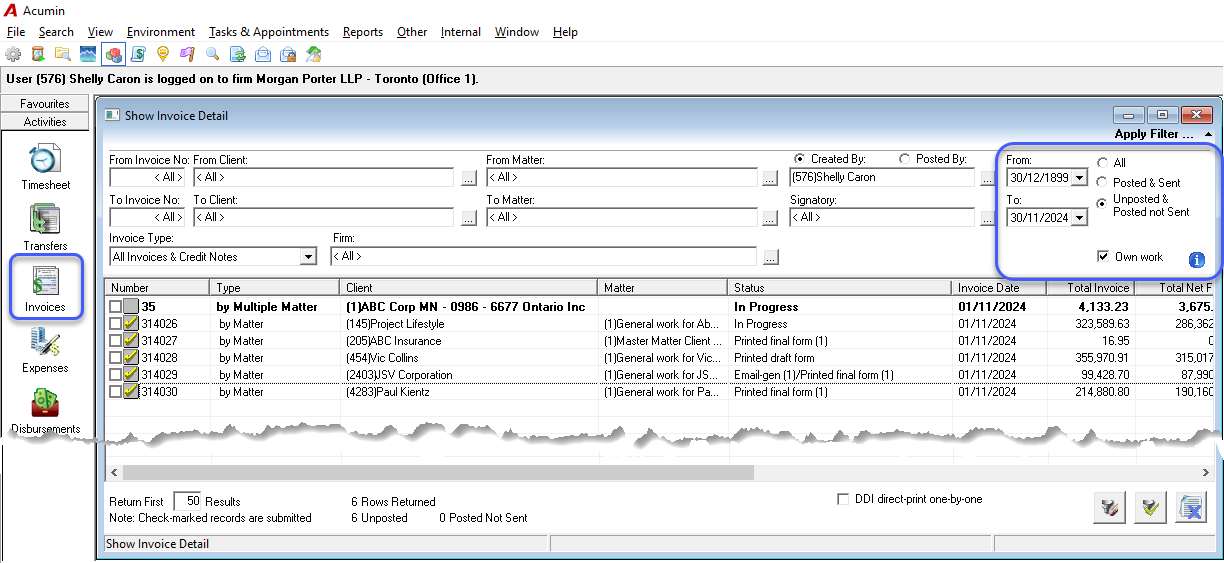This screenshot has height=563, width=1224.
Task: Click the Return First results count field
Action: click(x=187, y=501)
